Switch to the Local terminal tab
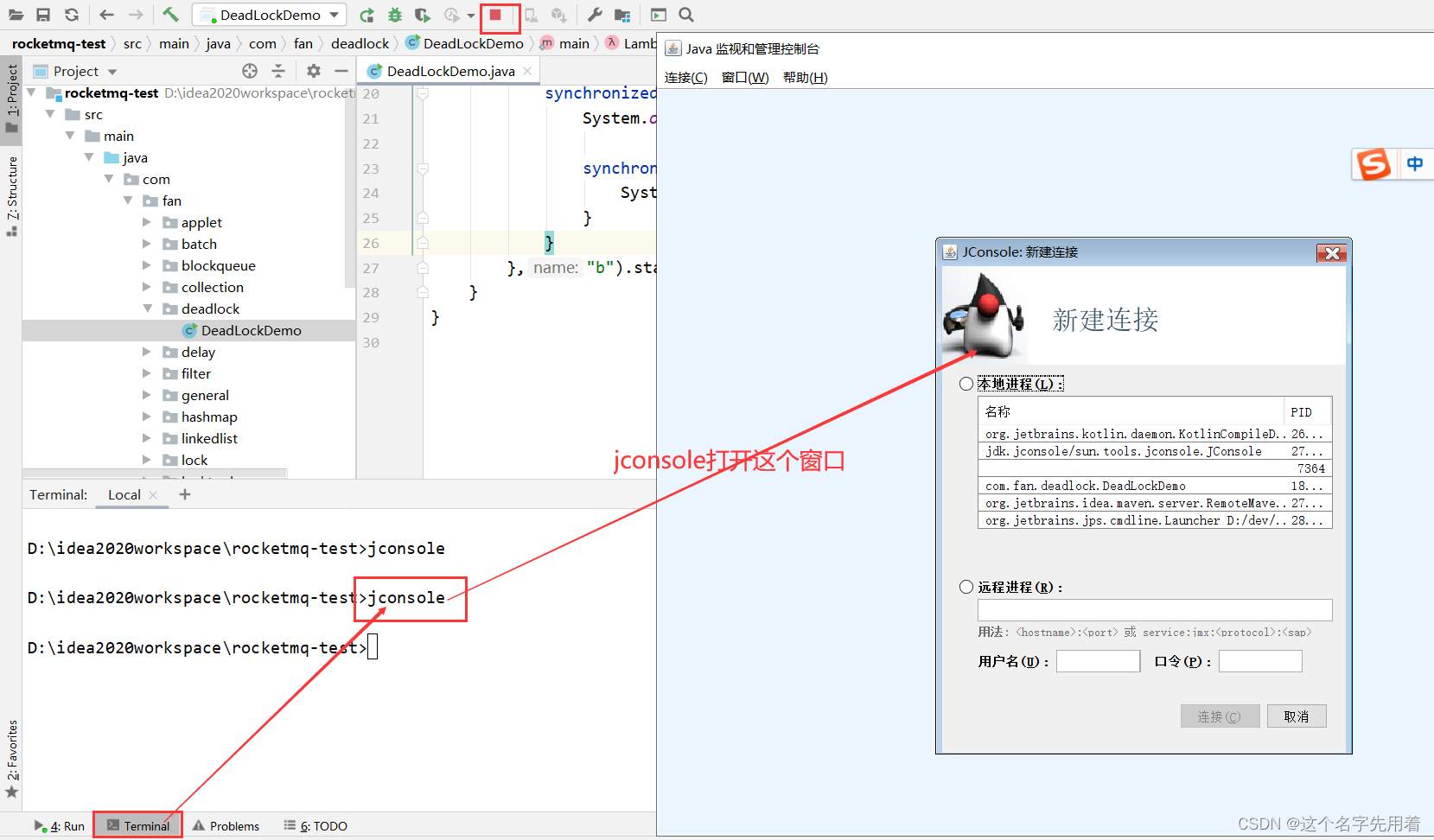Viewport: 1434px width, 840px height. click(x=124, y=494)
